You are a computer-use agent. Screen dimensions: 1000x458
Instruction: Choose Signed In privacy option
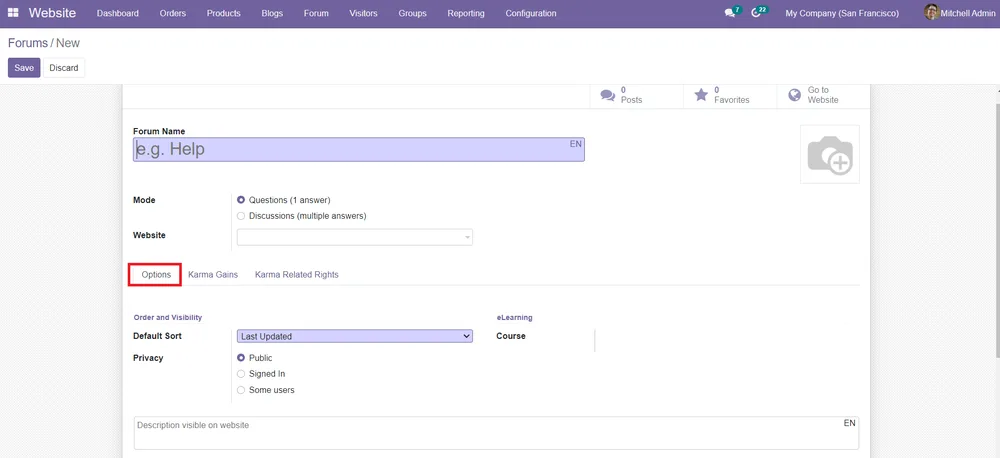pos(240,374)
